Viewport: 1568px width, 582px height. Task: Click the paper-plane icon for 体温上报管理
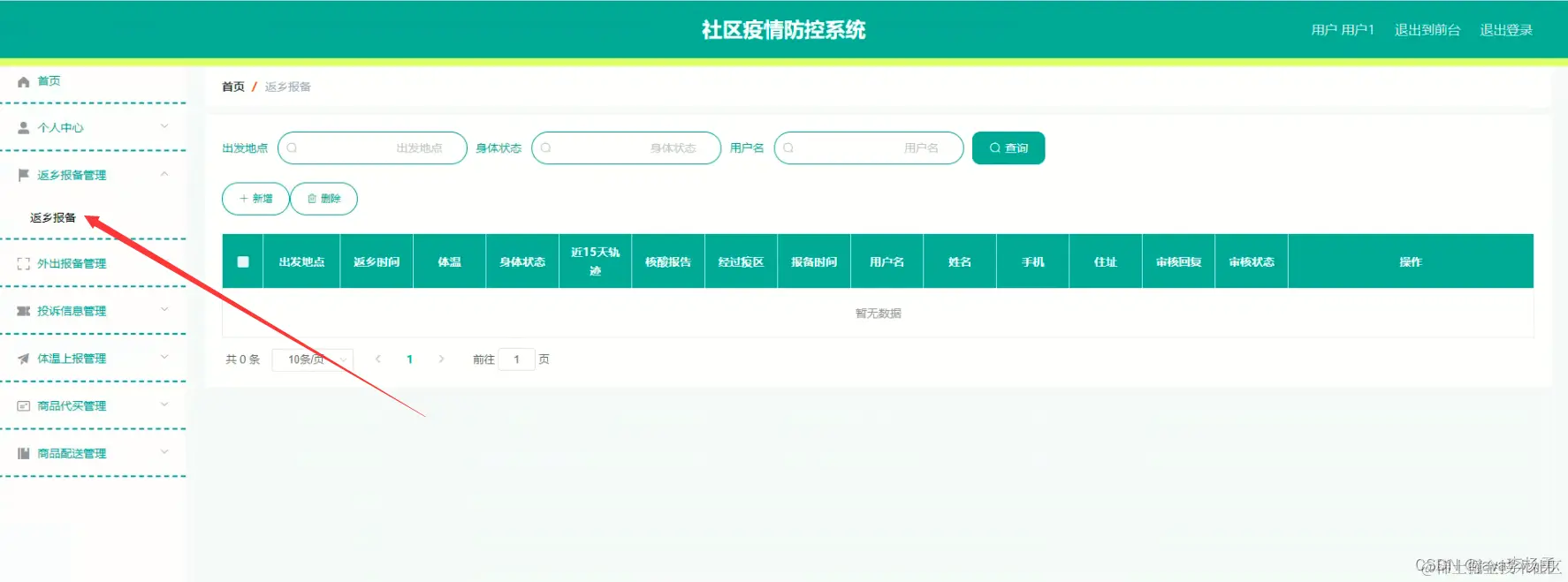(24, 359)
